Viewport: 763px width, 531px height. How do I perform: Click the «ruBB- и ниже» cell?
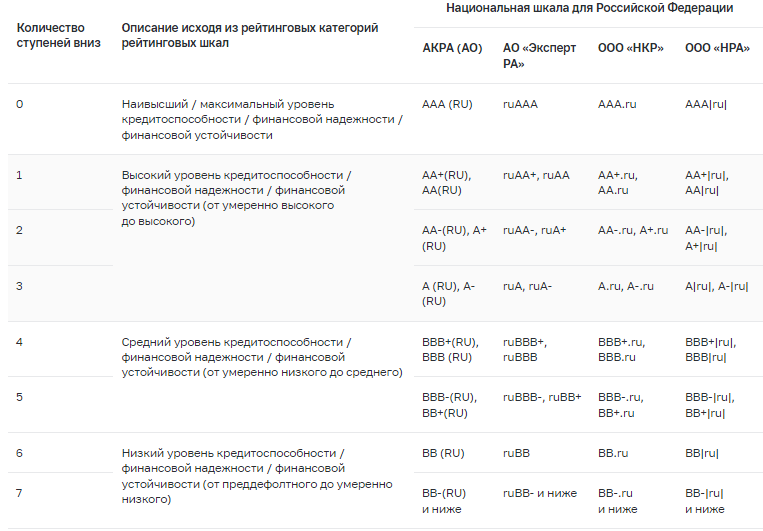(x=540, y=493)
